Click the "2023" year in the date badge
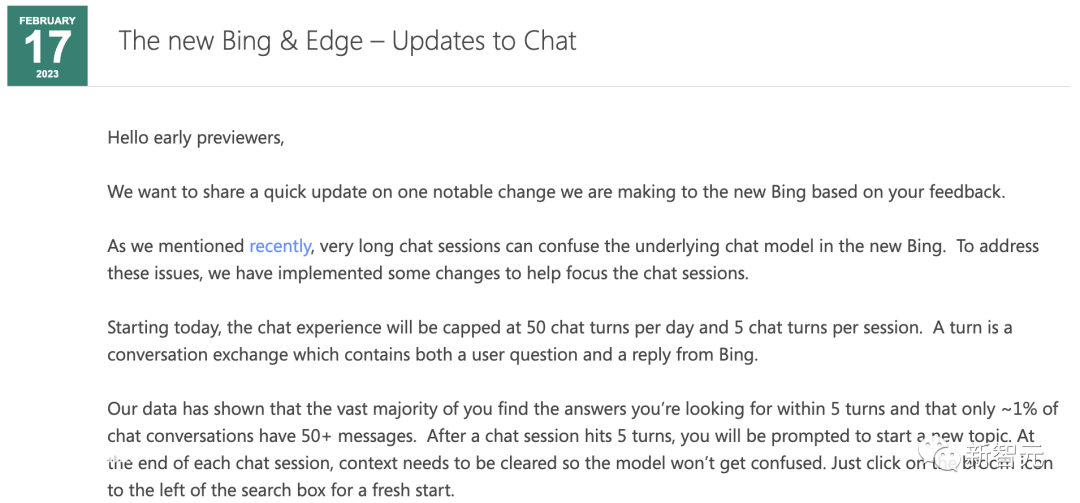The image size is (1080, 503). [x=48, y=74]
